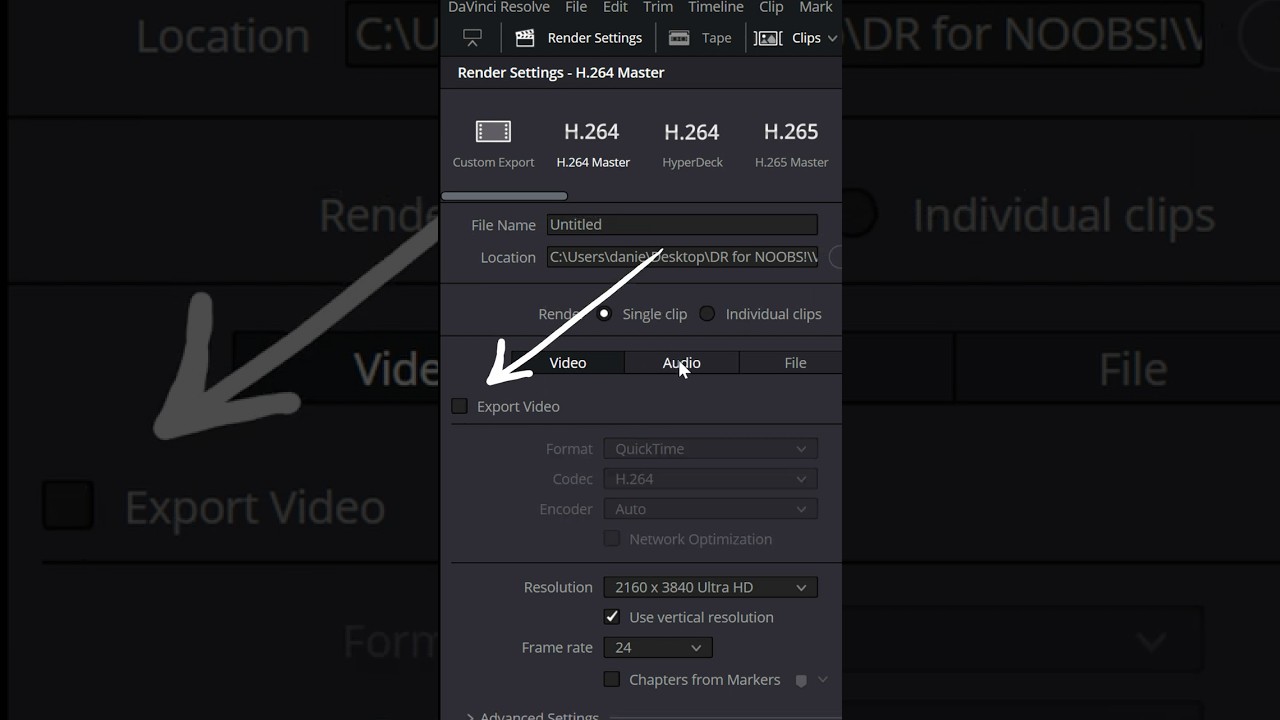Click the monitor icon left of Render Settings
The width and height of the screenshot is (1280, 720).
click(x=472, y=38)
